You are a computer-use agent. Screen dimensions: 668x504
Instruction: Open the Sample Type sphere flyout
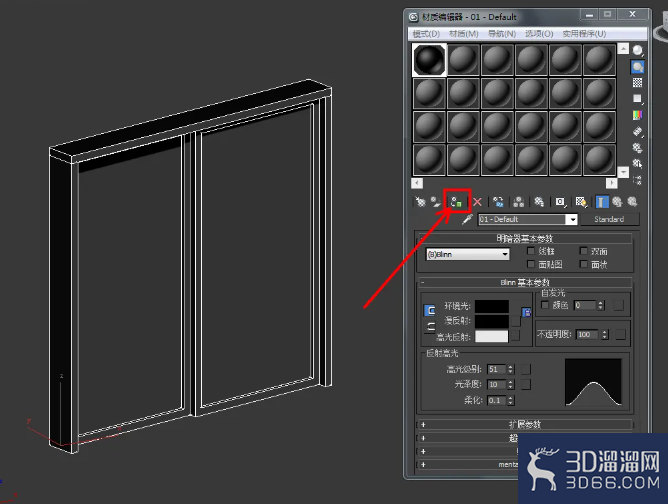click(x=637, y=51)
